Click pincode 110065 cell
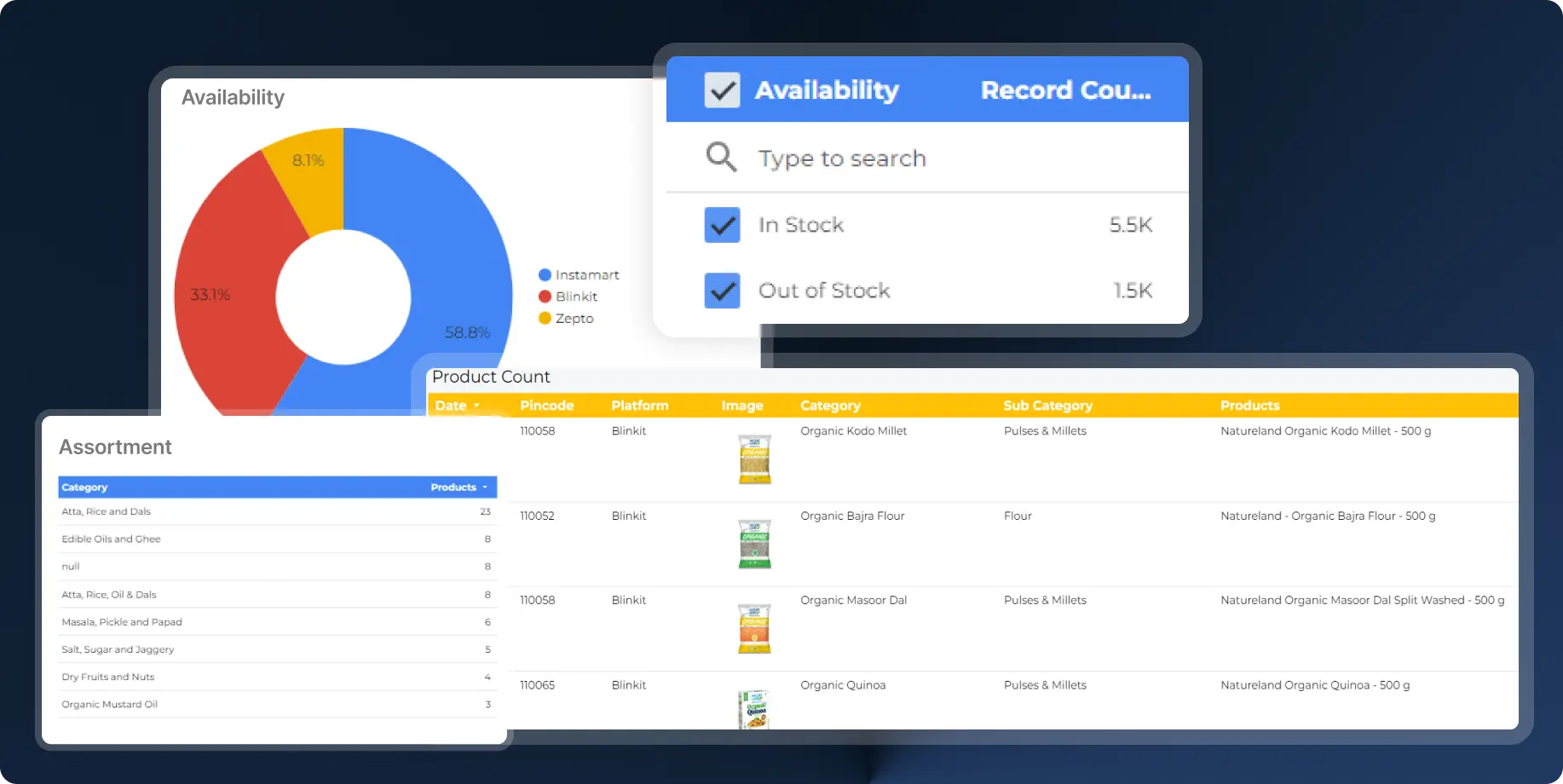 (537, 685)
